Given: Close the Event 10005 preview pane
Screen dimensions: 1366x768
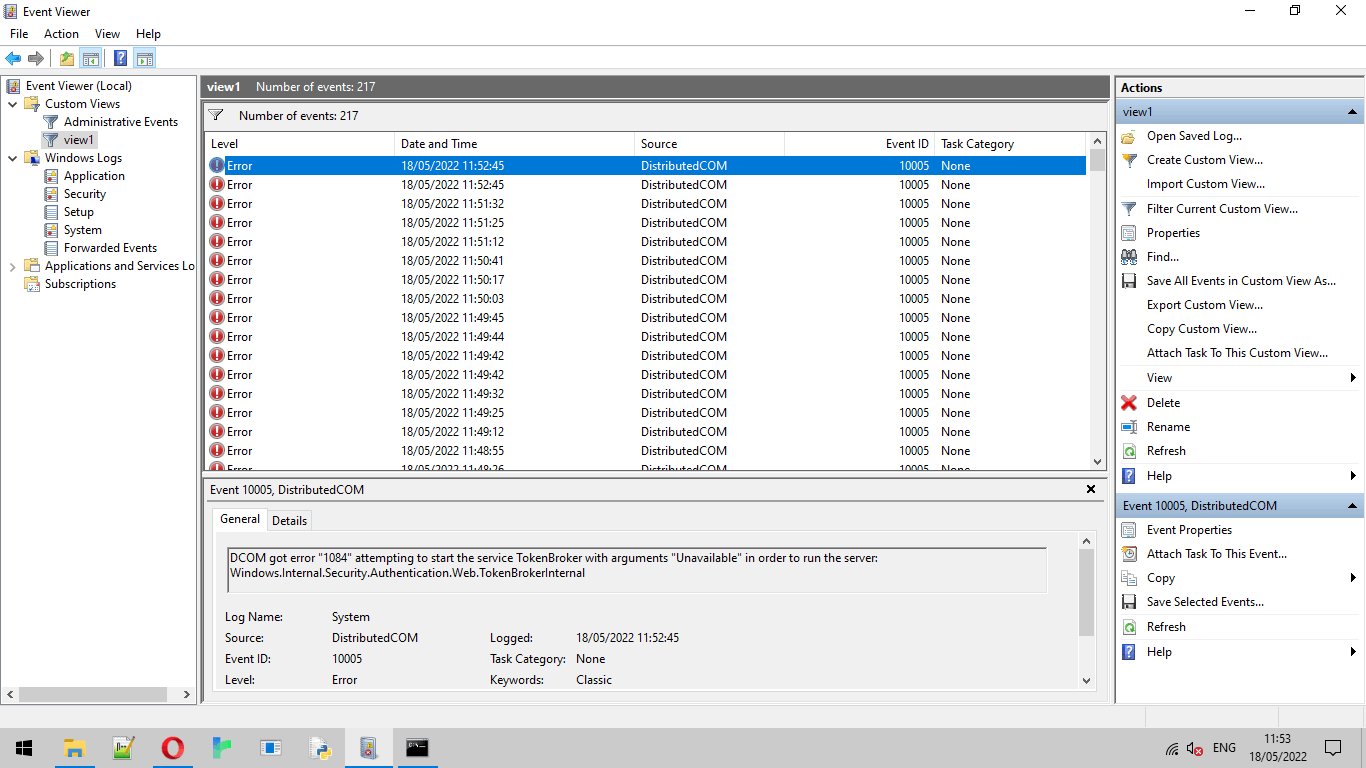Looking at the screenshot, I should pyautogui.click(x=1091, y=490).
